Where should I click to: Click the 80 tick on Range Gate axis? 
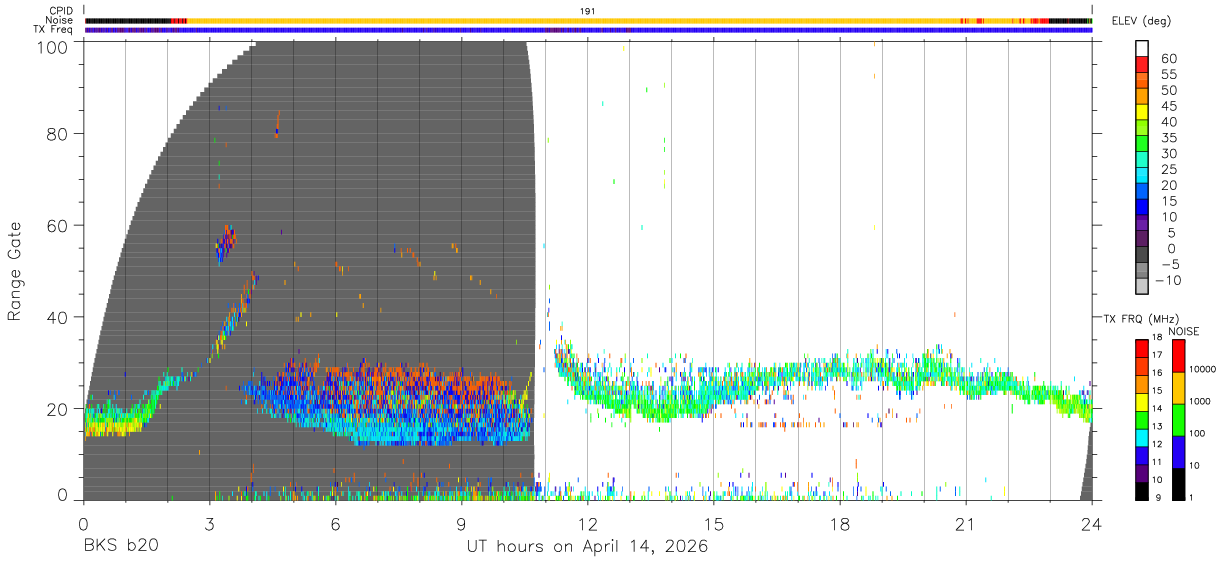tap(58, 134)
